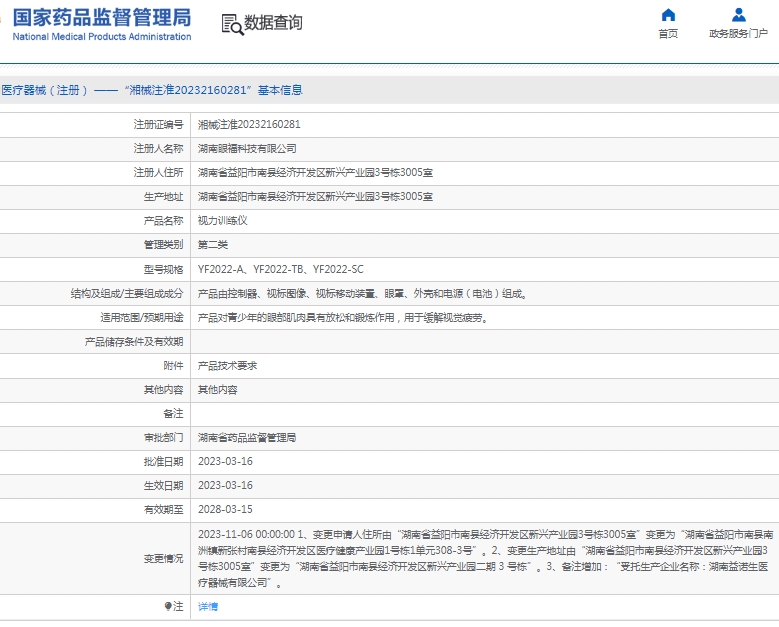Click the 型号规格 row label
Image resolution: width=779 pixels, height=627 pixels.
point(163,269)
